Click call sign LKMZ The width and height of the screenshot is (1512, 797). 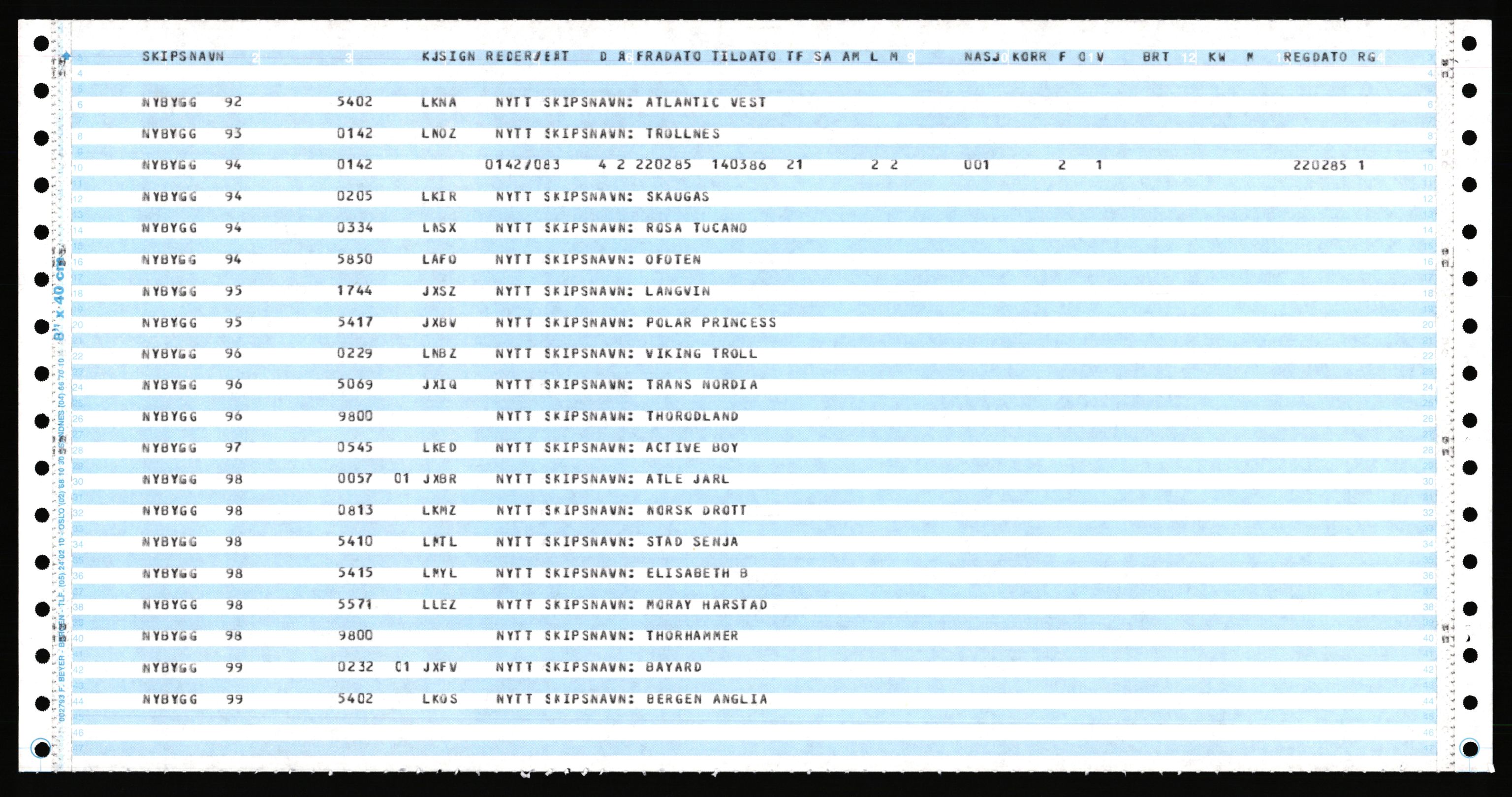pyautogui.click(x=440, y=510)
